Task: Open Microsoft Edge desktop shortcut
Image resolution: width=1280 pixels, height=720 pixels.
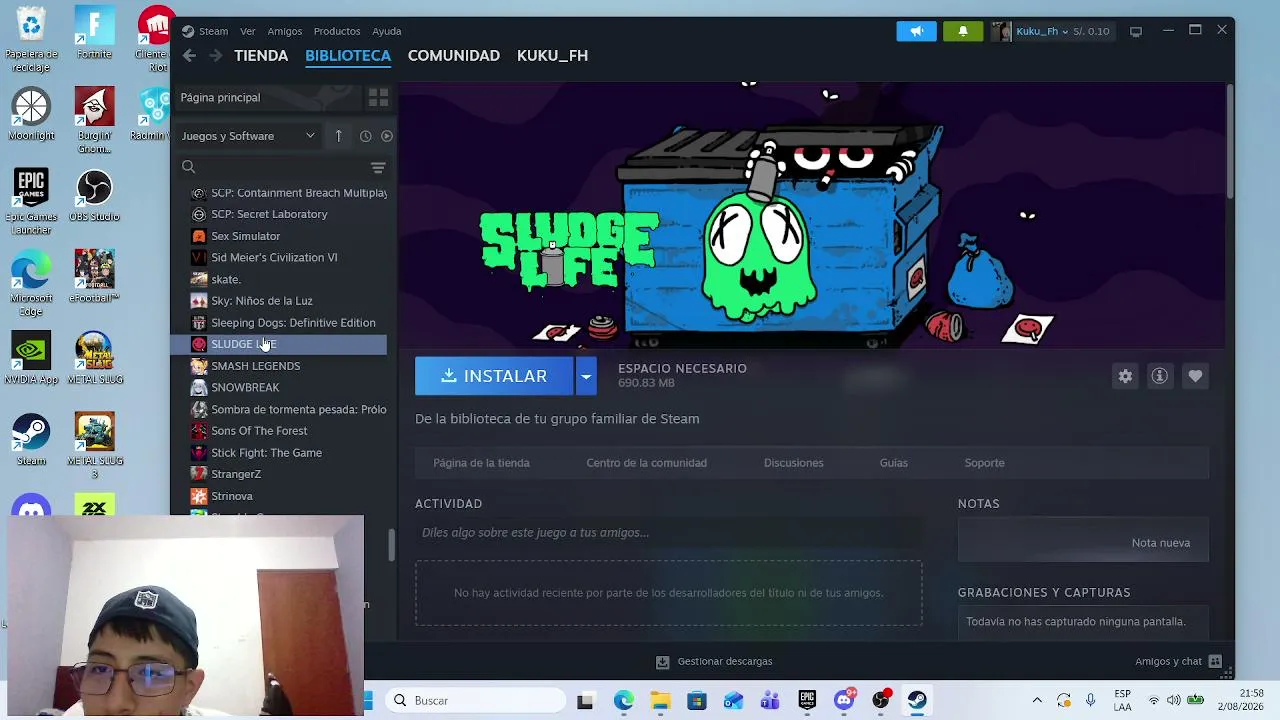Action: (31, 283)
